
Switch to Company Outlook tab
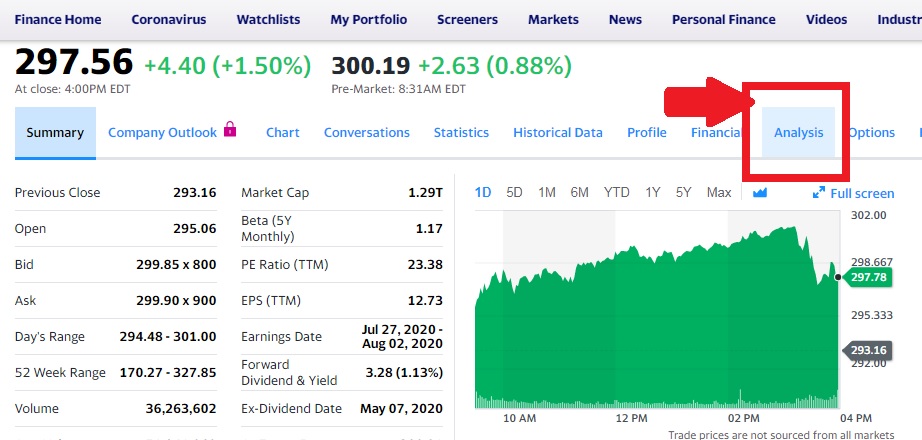(162, 133)
